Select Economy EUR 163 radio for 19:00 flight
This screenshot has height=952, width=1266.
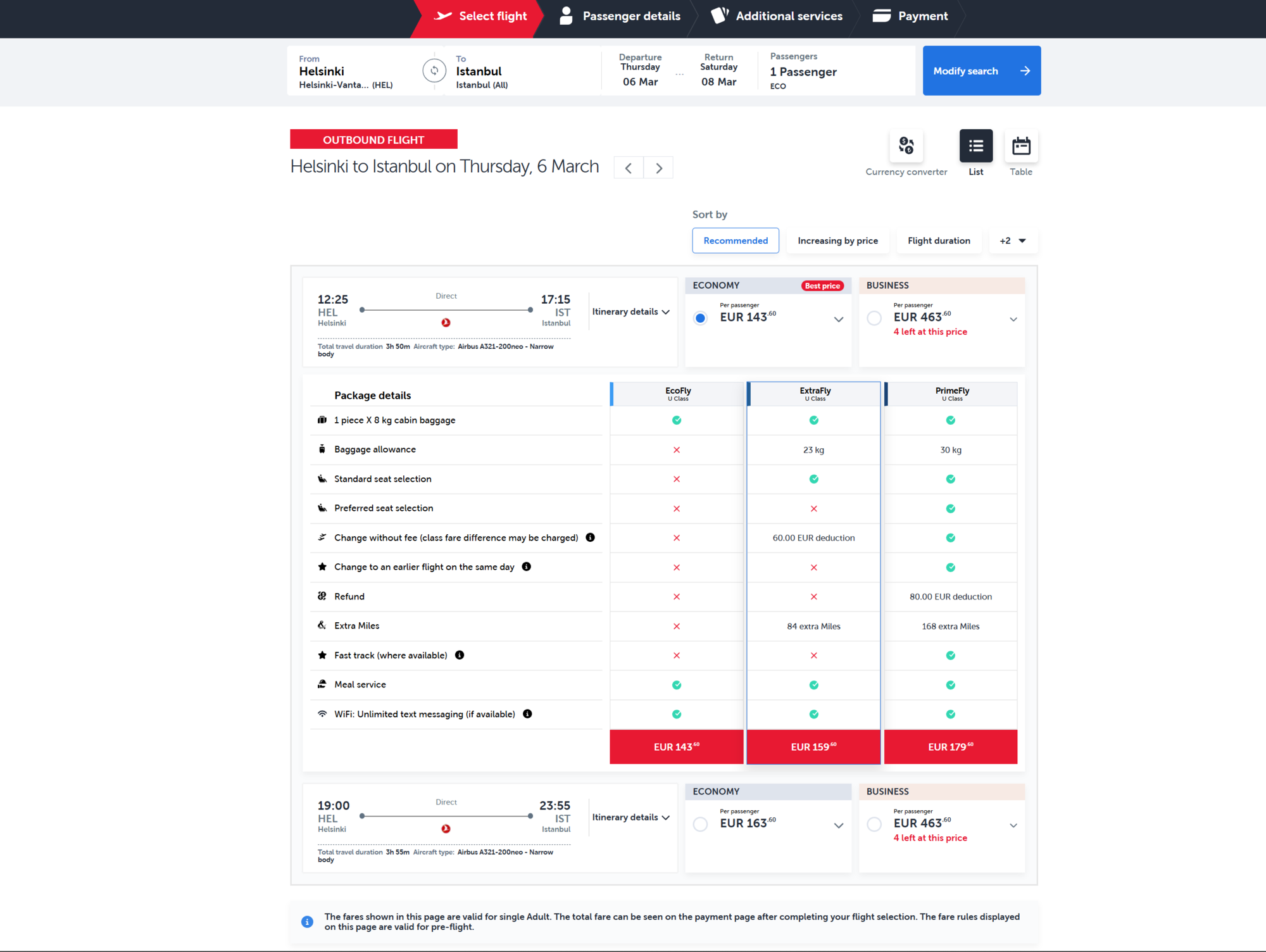[x=700, y=824]
